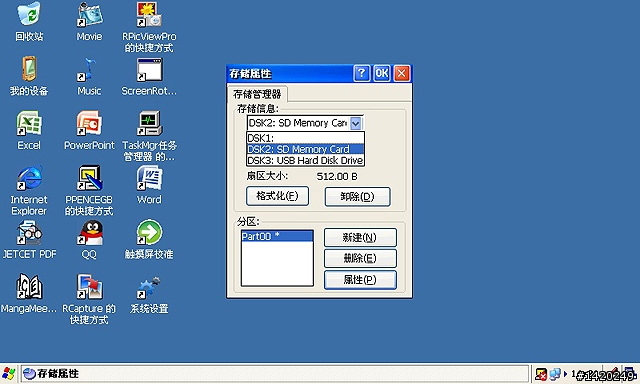Open the Word desktop icon
The height and width of the screenshot is (384, 640).
(x=149, y=185)
